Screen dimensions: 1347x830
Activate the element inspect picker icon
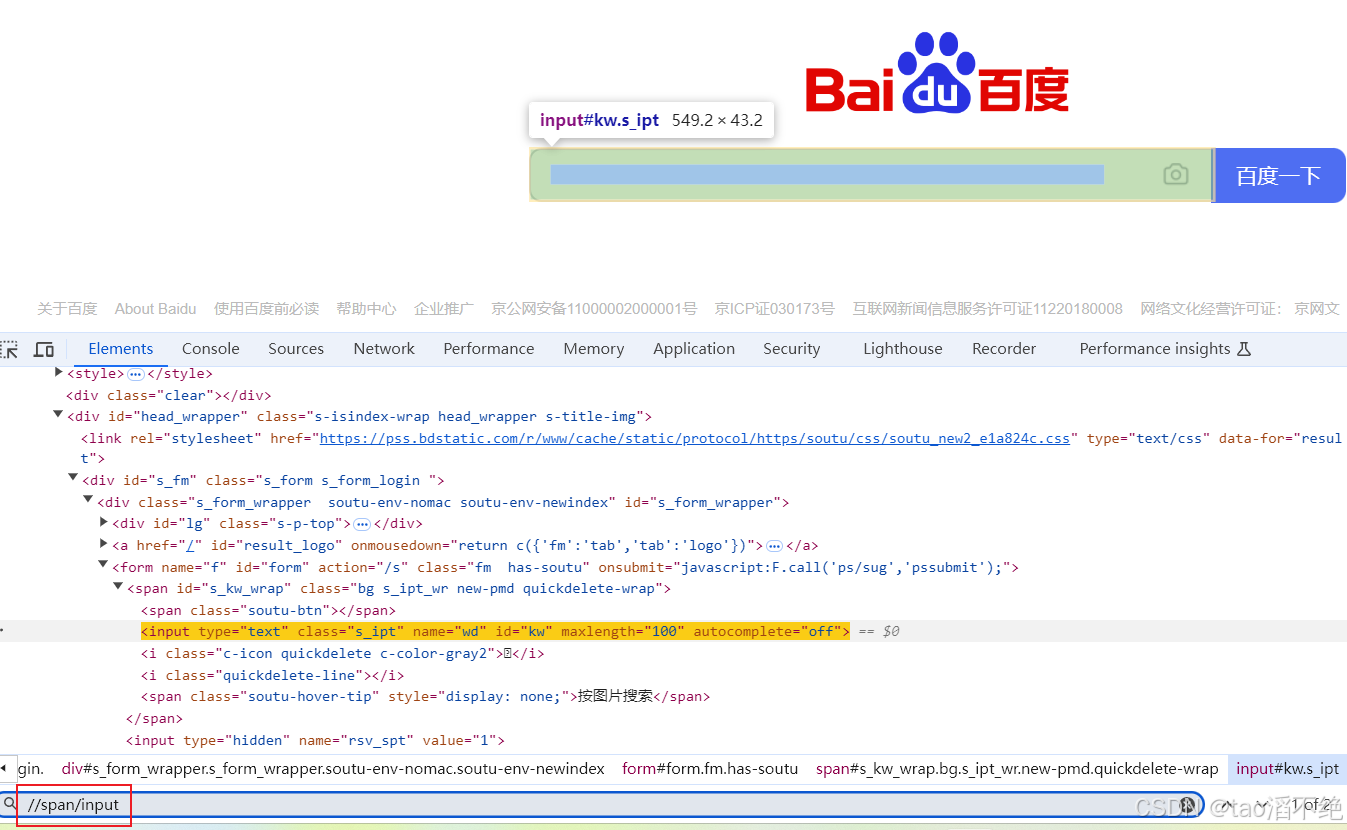coord(8,349)
